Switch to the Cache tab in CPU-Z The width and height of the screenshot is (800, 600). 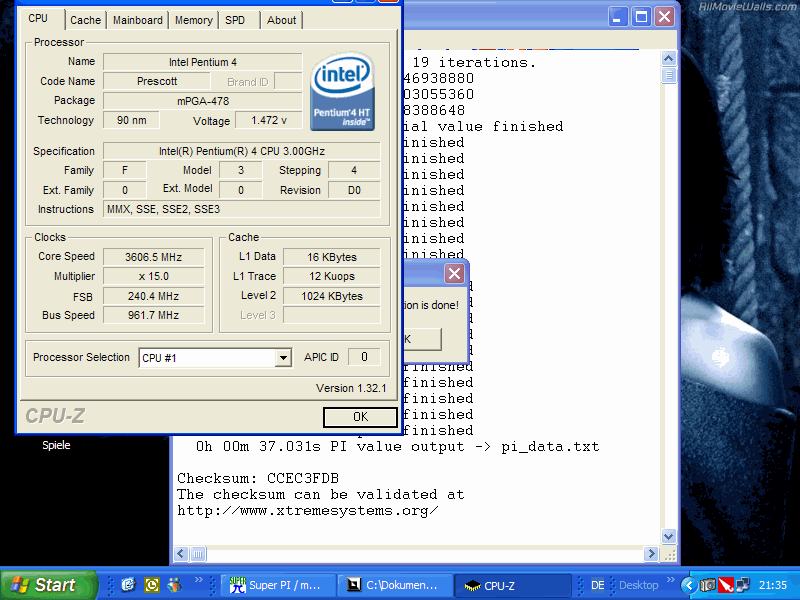pyautogui.click(x=85, y=20)
